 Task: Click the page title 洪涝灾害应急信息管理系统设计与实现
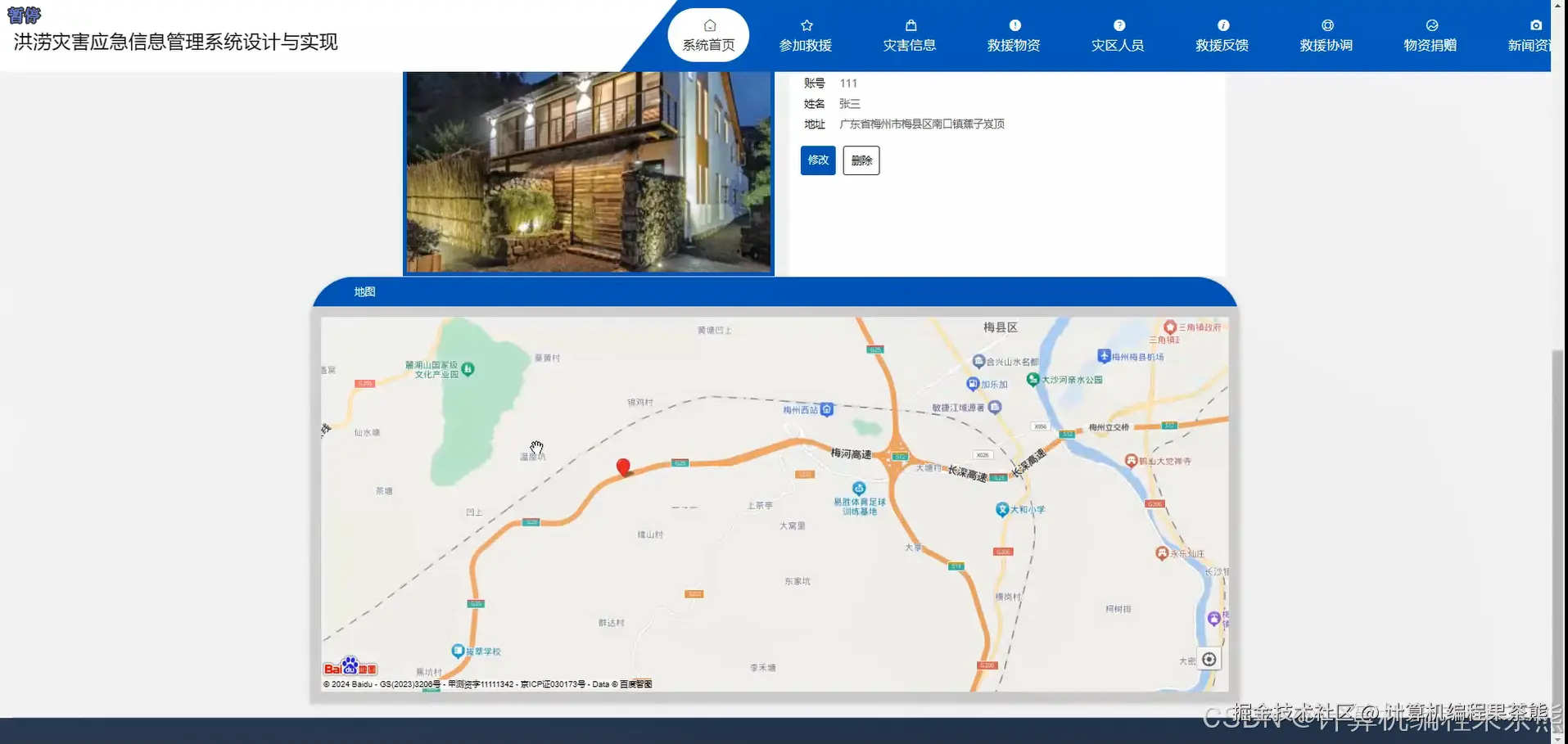click(176, 43)
